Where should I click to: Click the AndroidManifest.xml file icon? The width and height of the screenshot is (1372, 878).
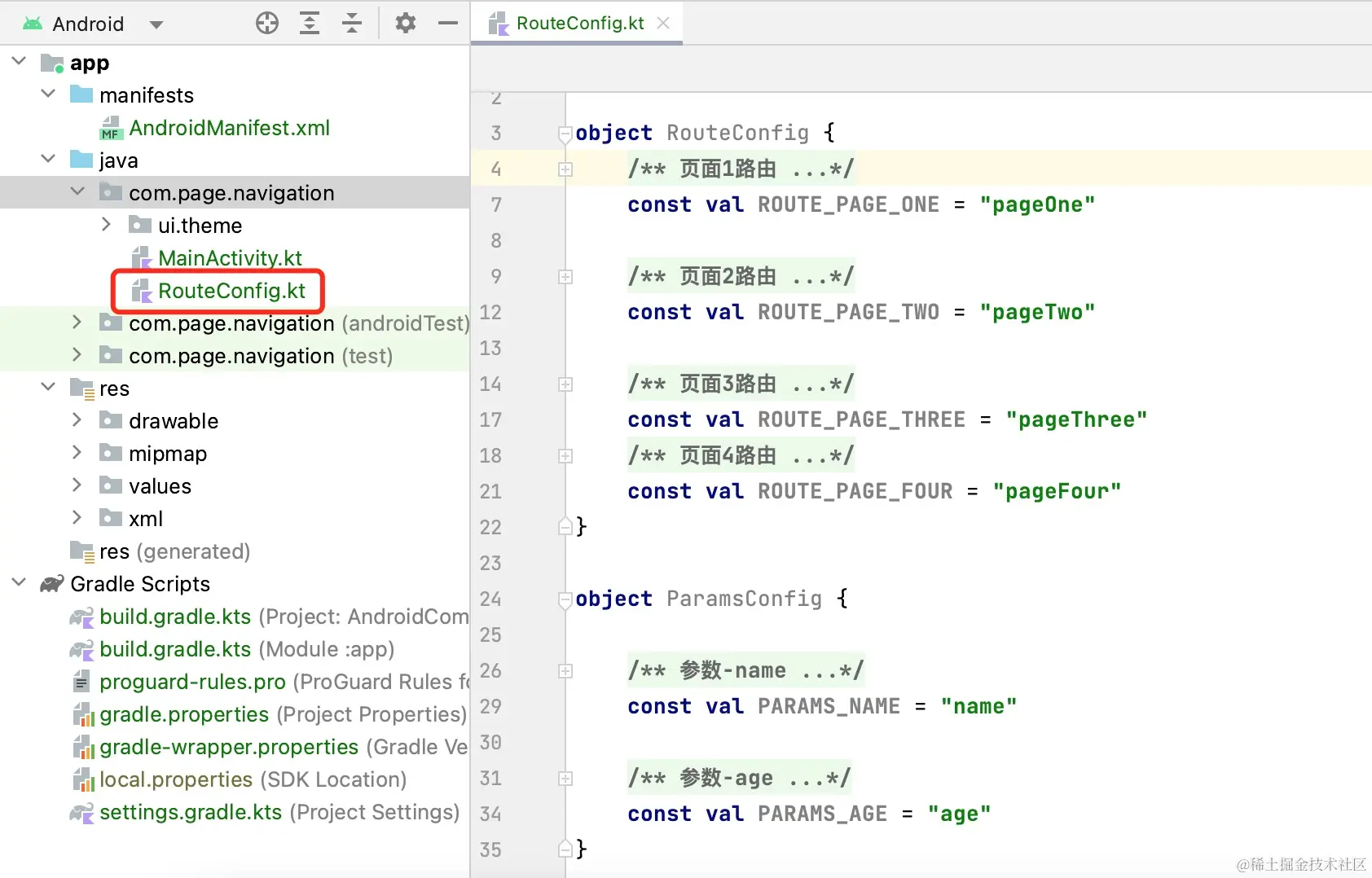tap(111, 129)
